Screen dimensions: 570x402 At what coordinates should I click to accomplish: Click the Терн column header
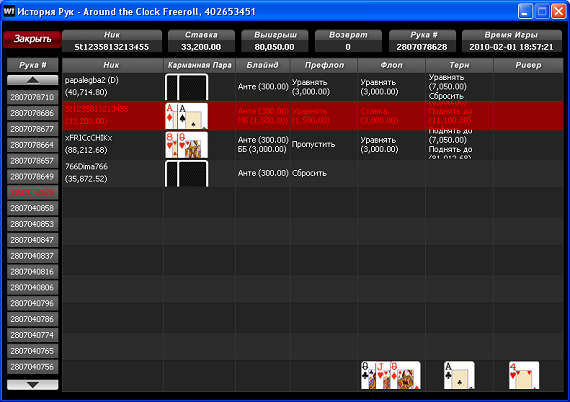(459, 65)
